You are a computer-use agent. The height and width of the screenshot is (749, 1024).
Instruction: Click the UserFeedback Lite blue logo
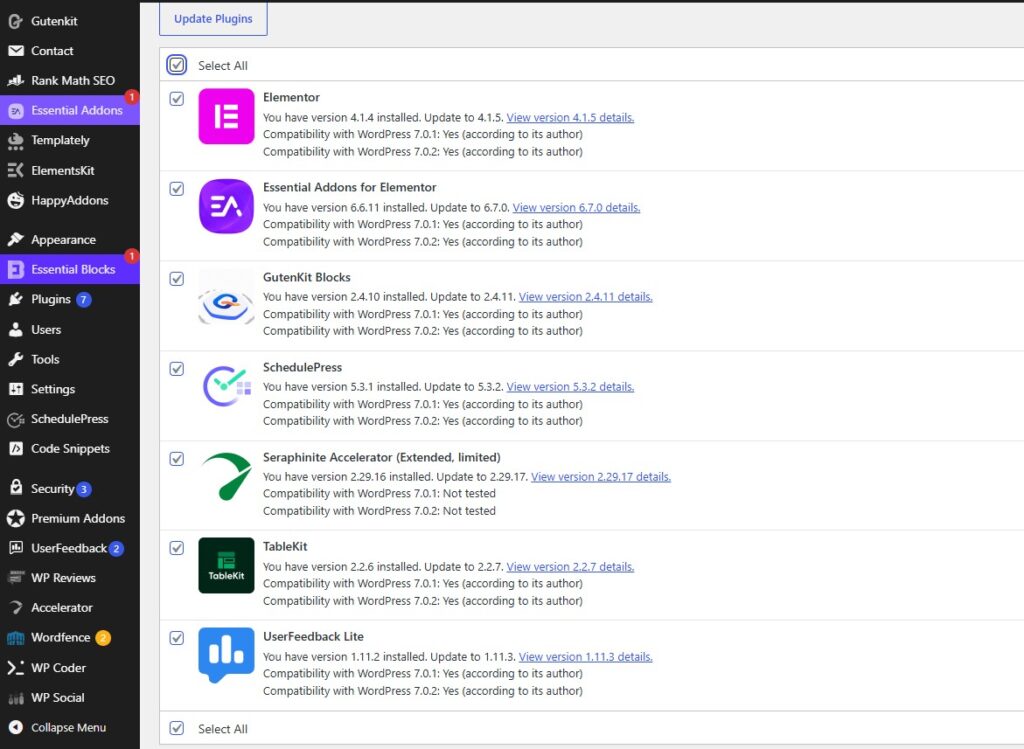[x=226, y=656]
